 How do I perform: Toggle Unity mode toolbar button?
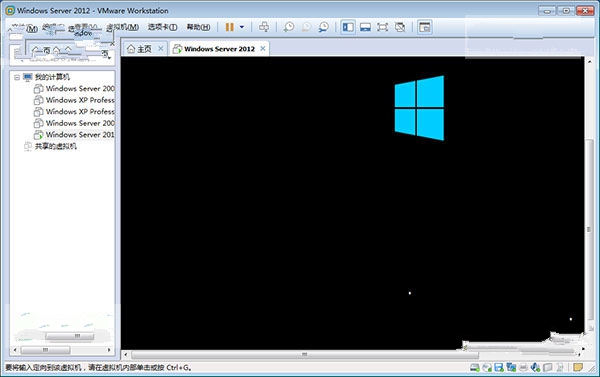pyautogui.click(x=400, y=27)
